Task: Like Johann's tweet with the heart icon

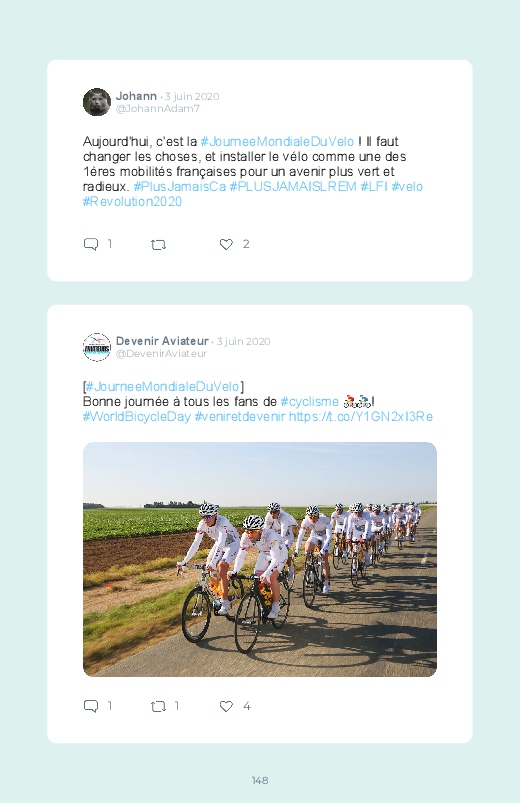Action: [226, 244]
